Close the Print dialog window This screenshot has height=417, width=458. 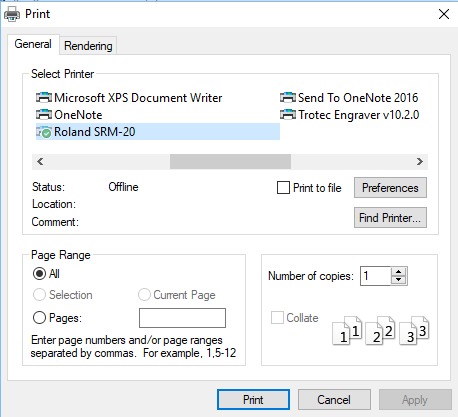coord(444,14)
